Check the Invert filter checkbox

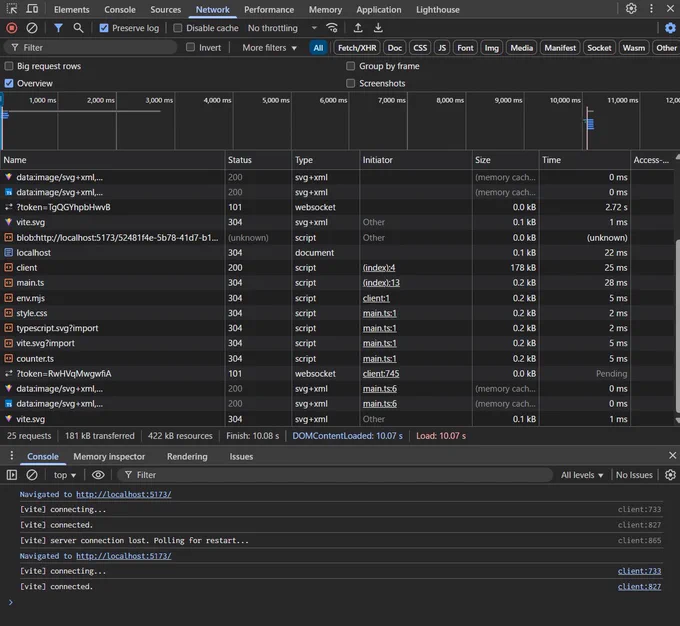tap(190, 47)
